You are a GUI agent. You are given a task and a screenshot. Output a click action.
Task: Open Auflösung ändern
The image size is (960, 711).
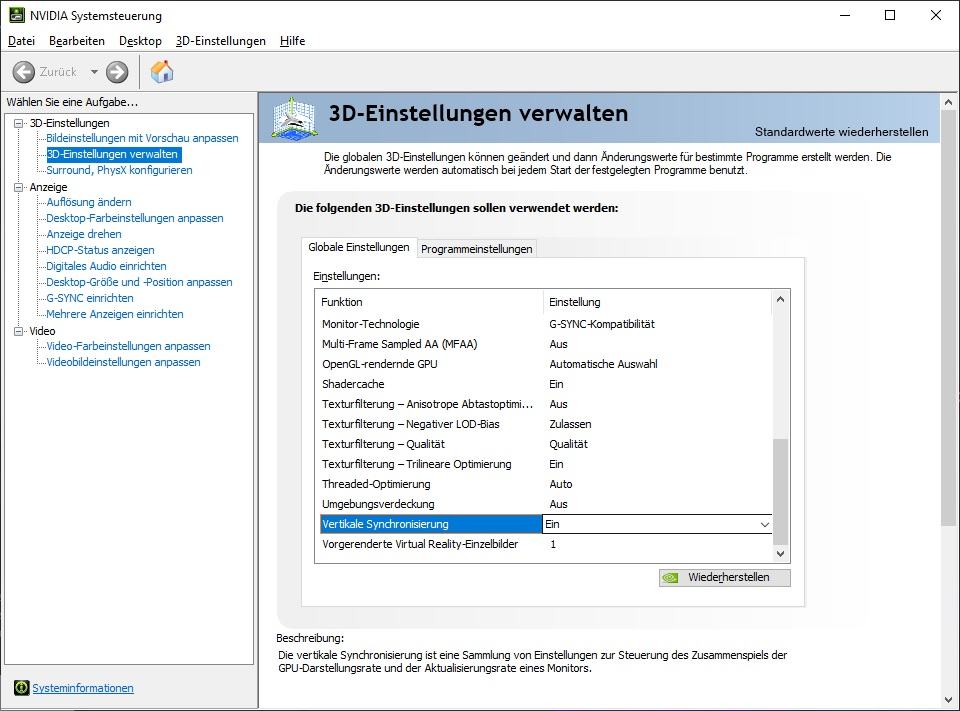89,202
